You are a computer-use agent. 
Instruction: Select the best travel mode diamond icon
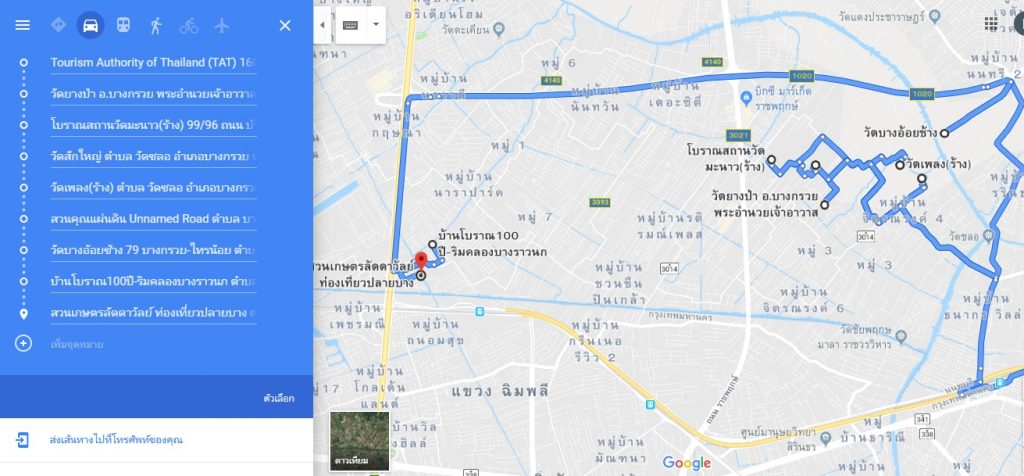[58, 25]
